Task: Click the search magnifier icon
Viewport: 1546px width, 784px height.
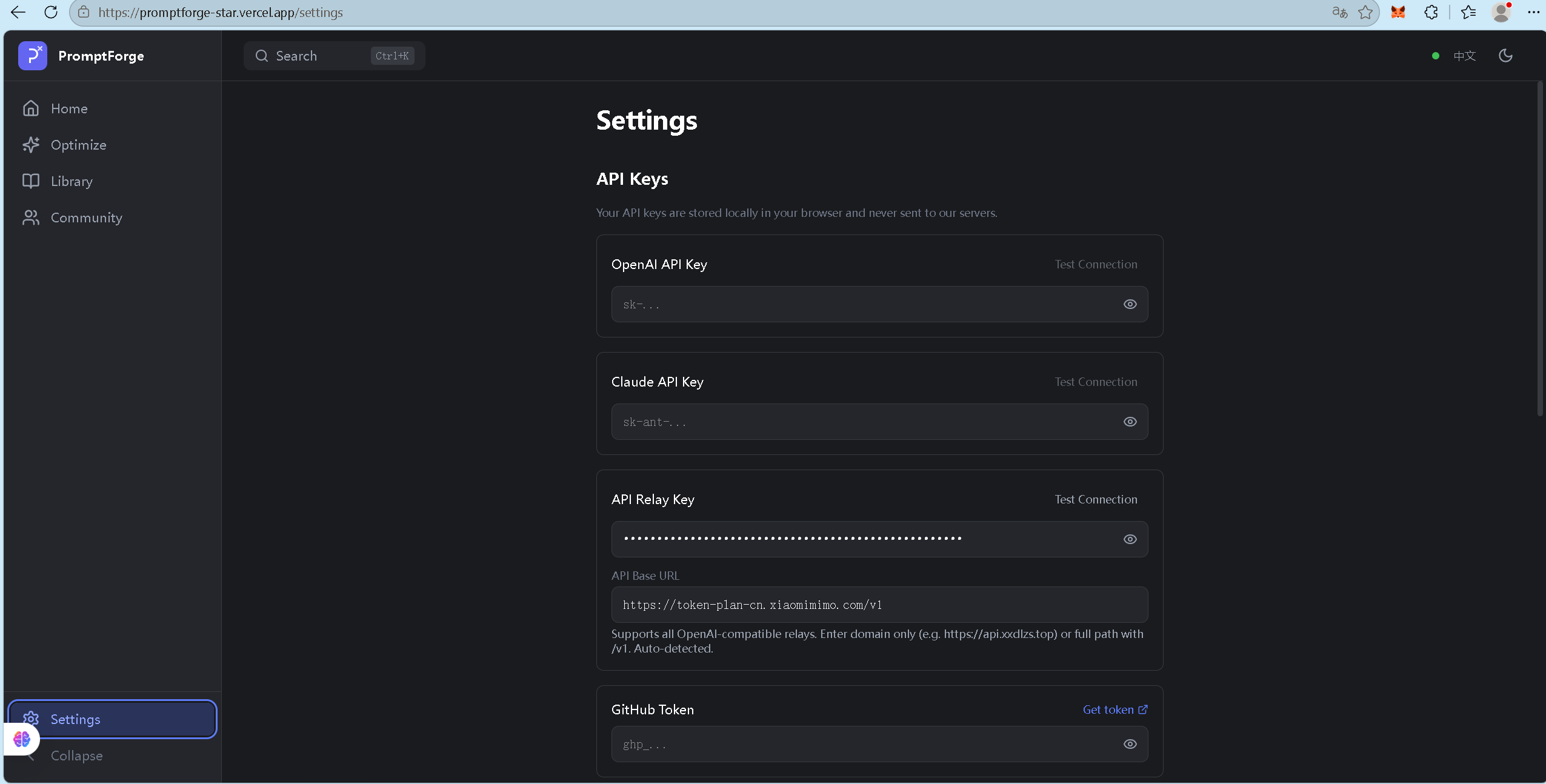Action: (262, 56)
